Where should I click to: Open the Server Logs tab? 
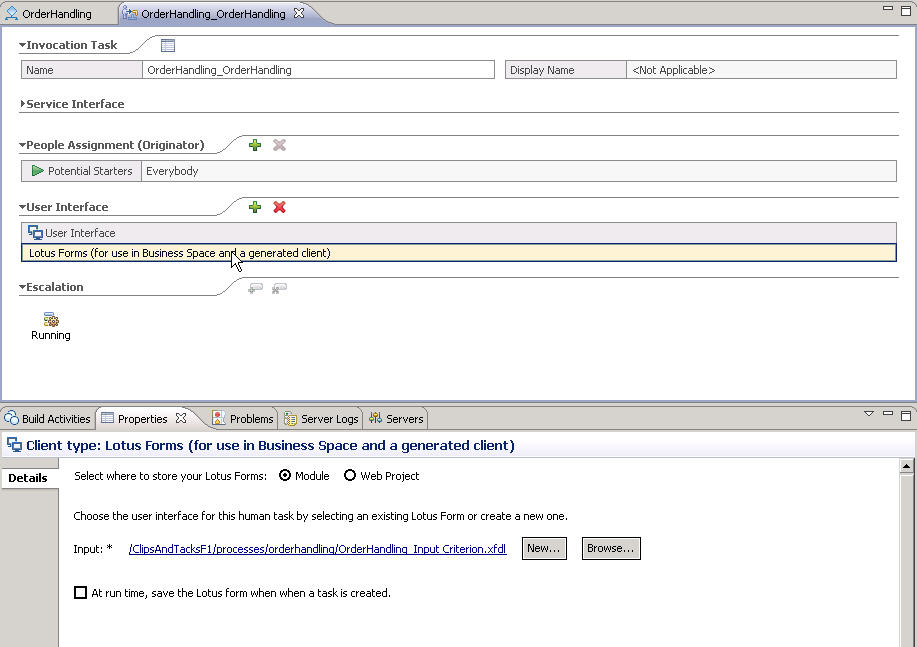click(321, 419)
